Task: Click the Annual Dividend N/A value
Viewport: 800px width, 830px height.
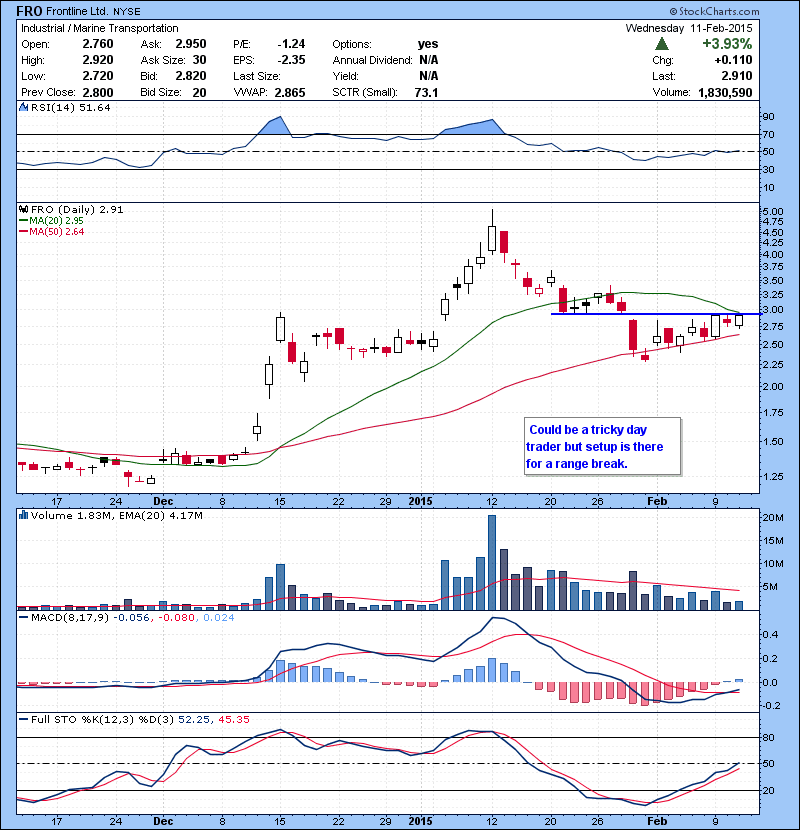Action: 428,60
